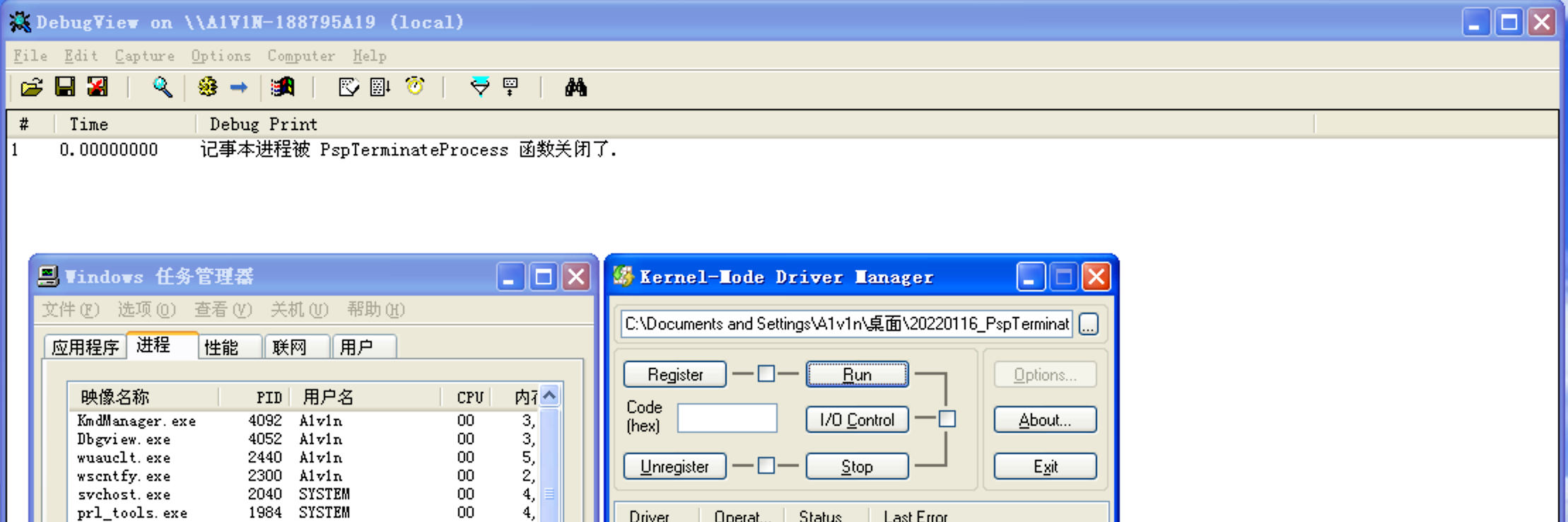
Task: Toggle the Clock Time alarm-clock icon
Action: (415, 86)
